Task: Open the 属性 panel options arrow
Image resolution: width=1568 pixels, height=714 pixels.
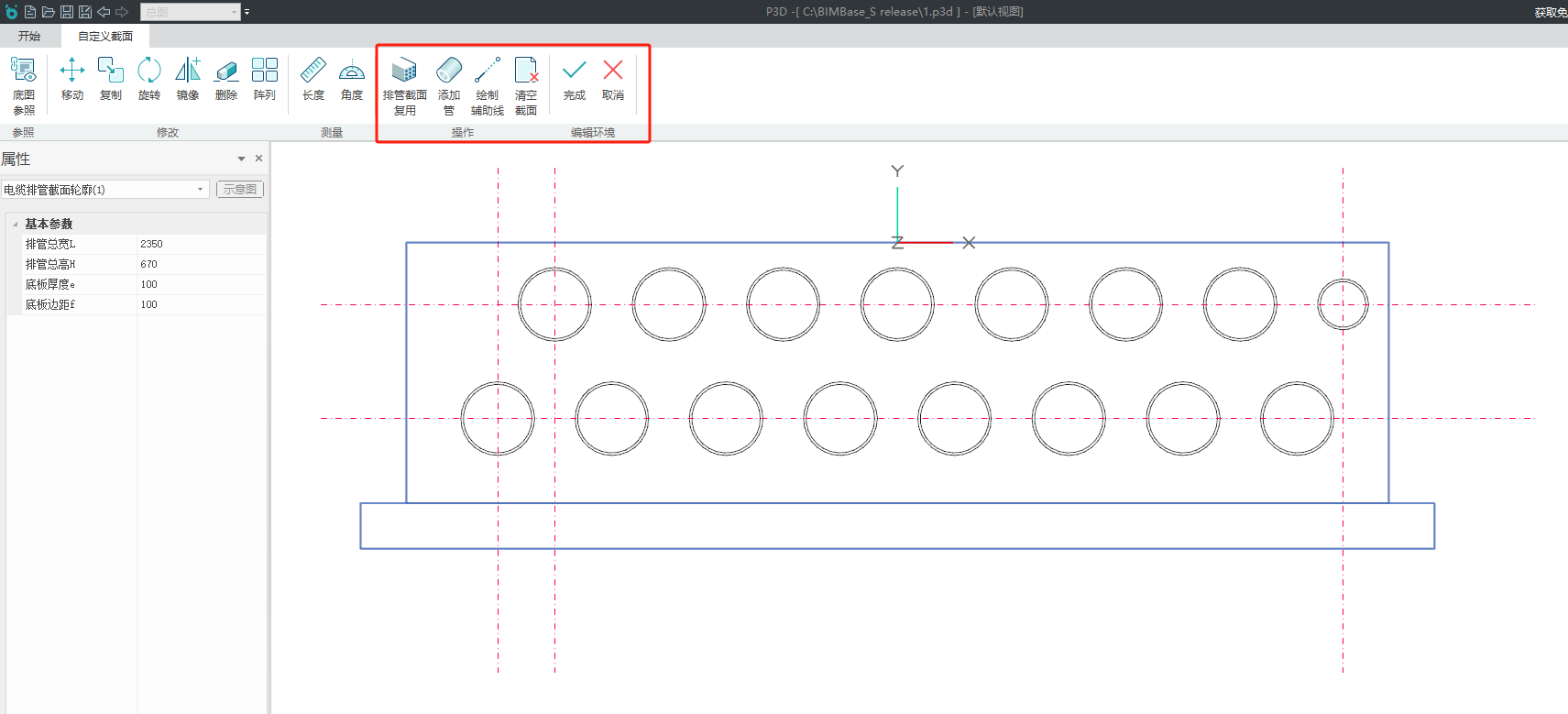Action: coord(241,159)
